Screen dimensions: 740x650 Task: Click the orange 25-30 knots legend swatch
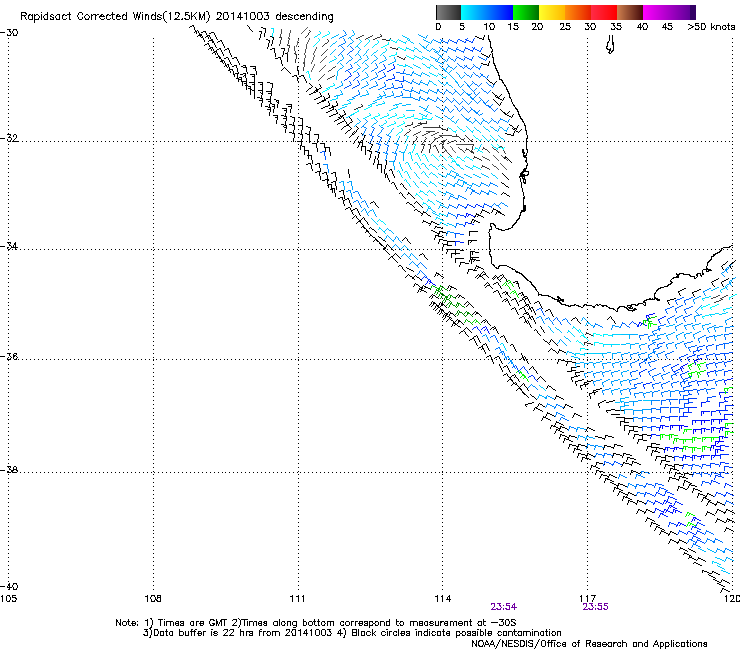tap(578, 12)
